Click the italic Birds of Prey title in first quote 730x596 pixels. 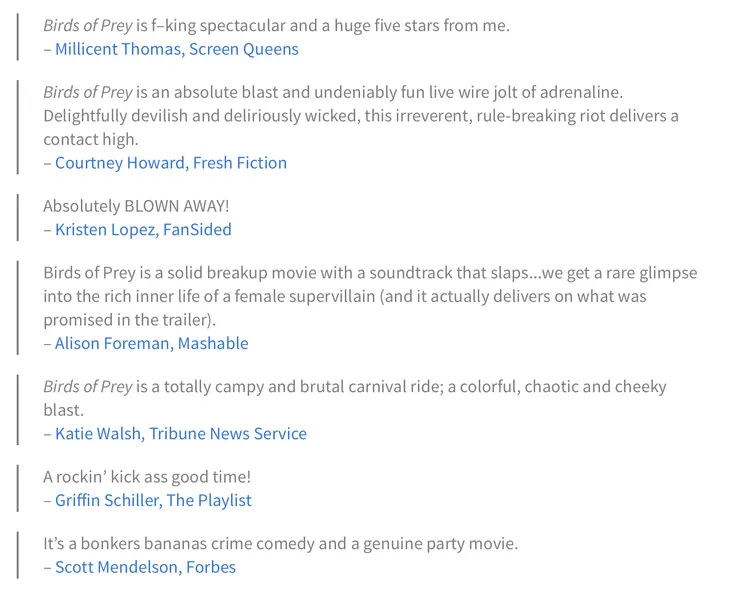(x=88, y=25)
